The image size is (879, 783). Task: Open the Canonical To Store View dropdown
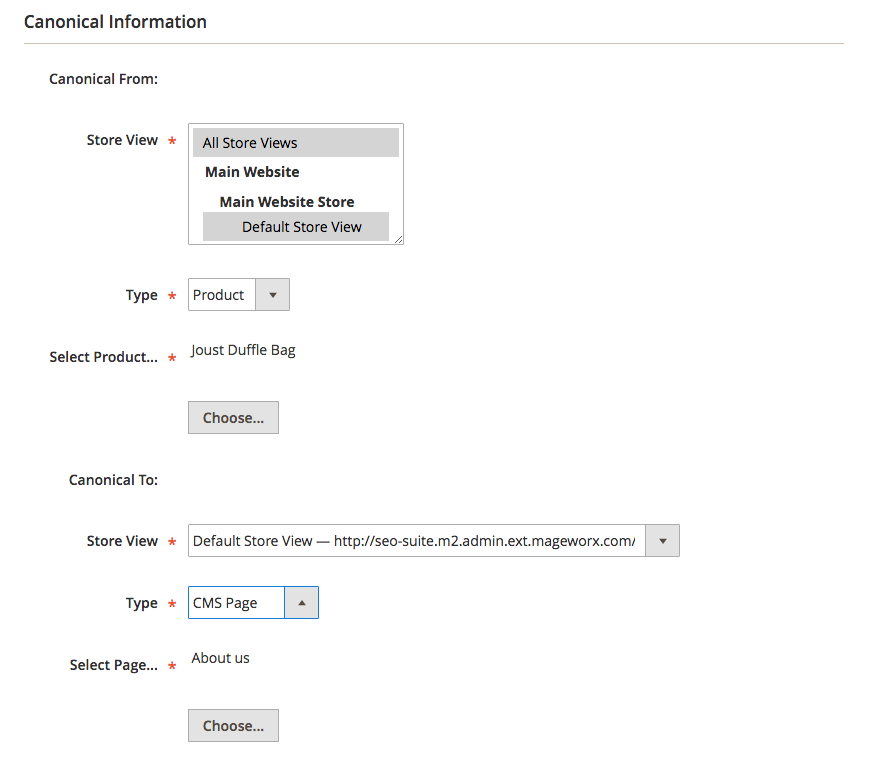coord(434,541)
